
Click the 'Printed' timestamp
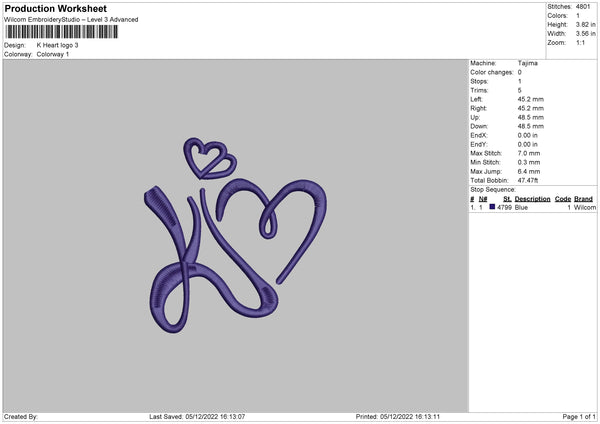coord(398,417)
